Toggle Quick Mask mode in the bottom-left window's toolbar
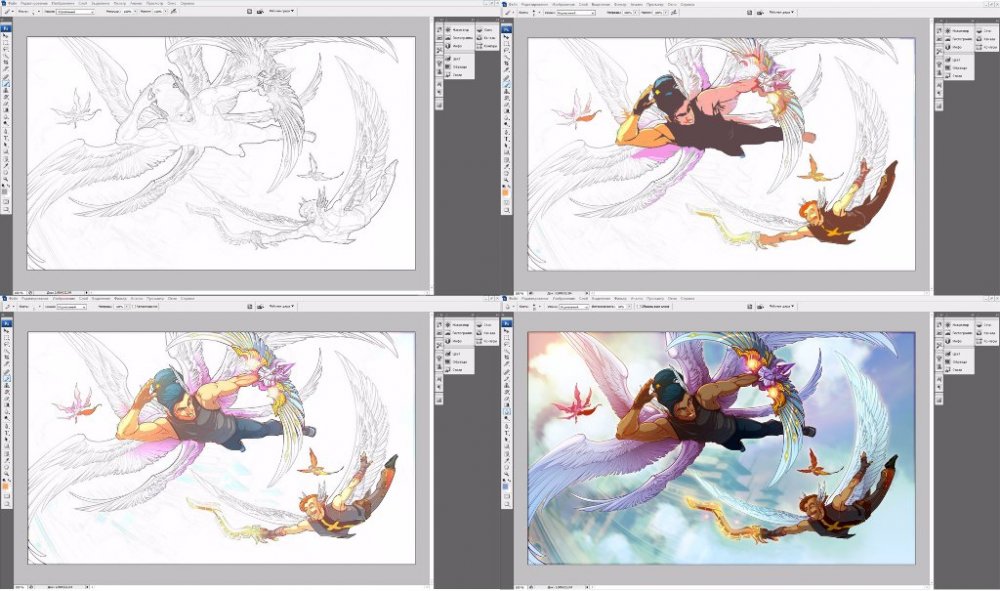Screen dimensions: 1000x591 pos(6,497)
